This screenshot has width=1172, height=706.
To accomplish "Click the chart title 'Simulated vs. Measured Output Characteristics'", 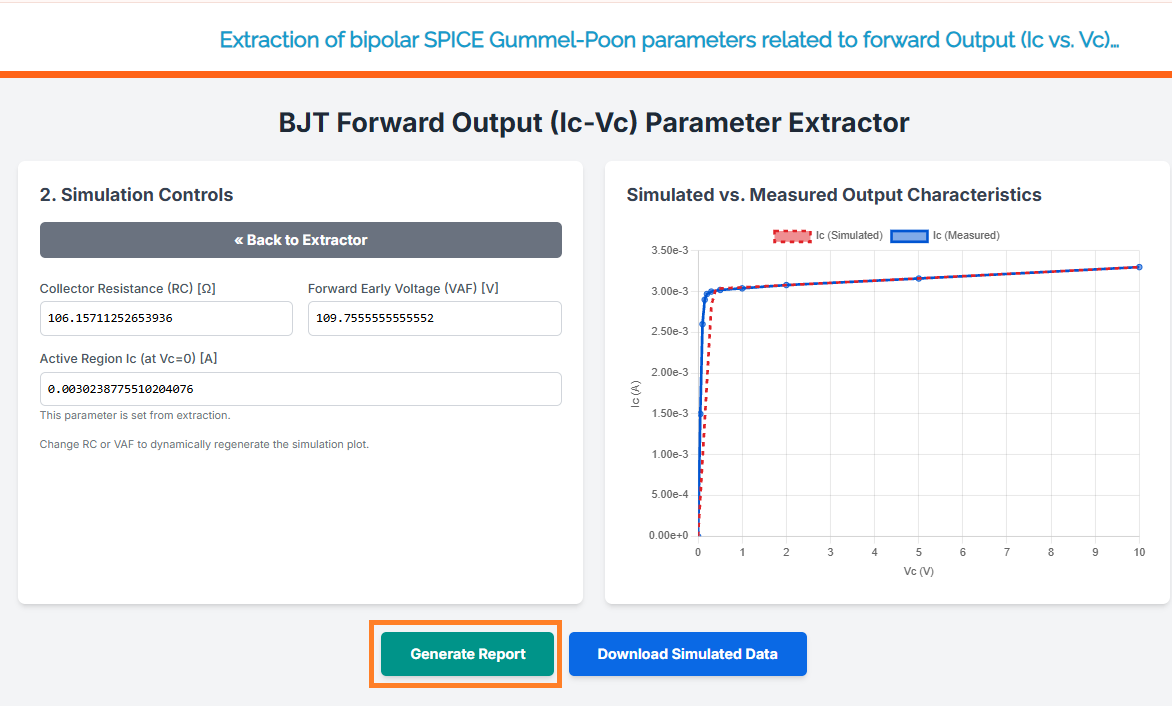I will pos(834,195).
